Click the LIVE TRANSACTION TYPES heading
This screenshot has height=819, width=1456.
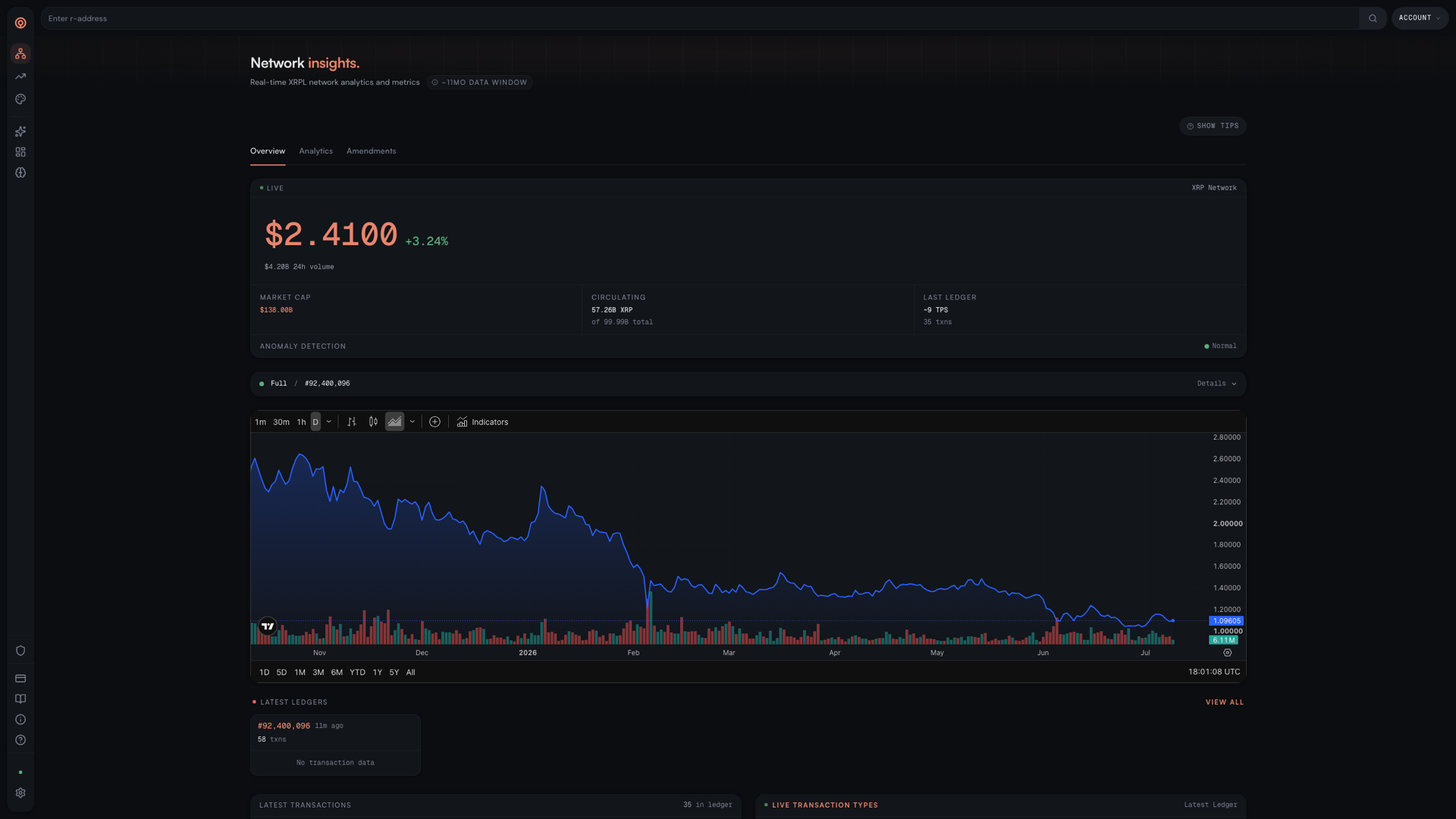point(824,805)
